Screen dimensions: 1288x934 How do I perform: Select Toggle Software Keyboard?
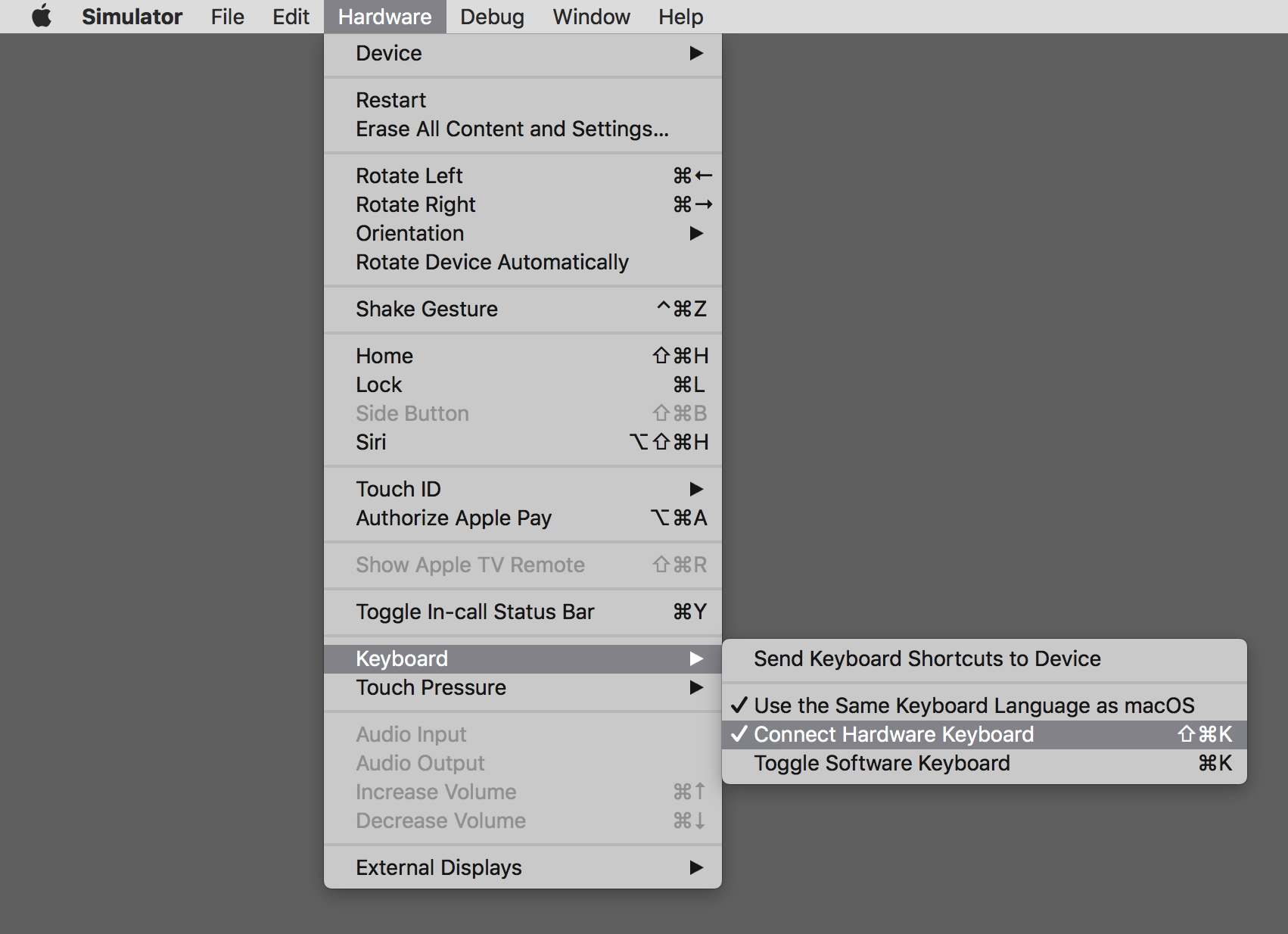pos(984,763)
